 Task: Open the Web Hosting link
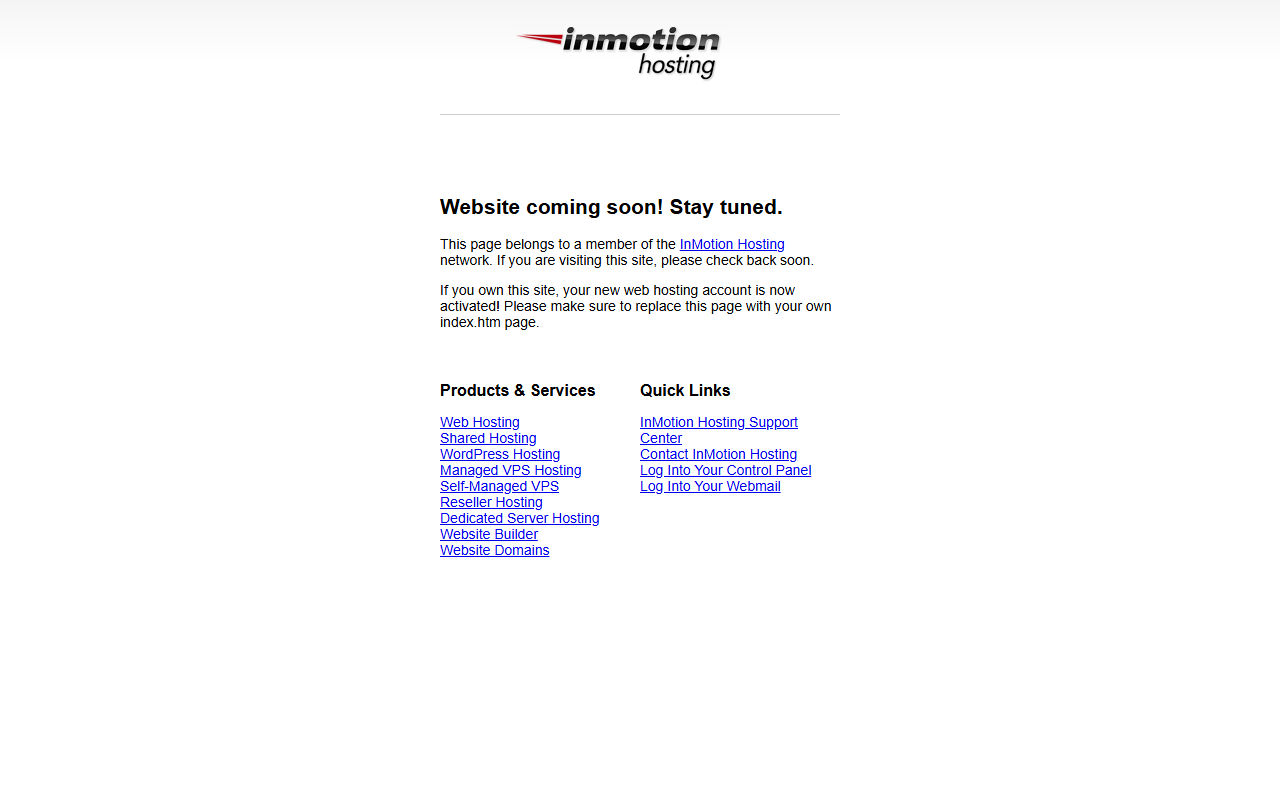click(x=480, y=422)
